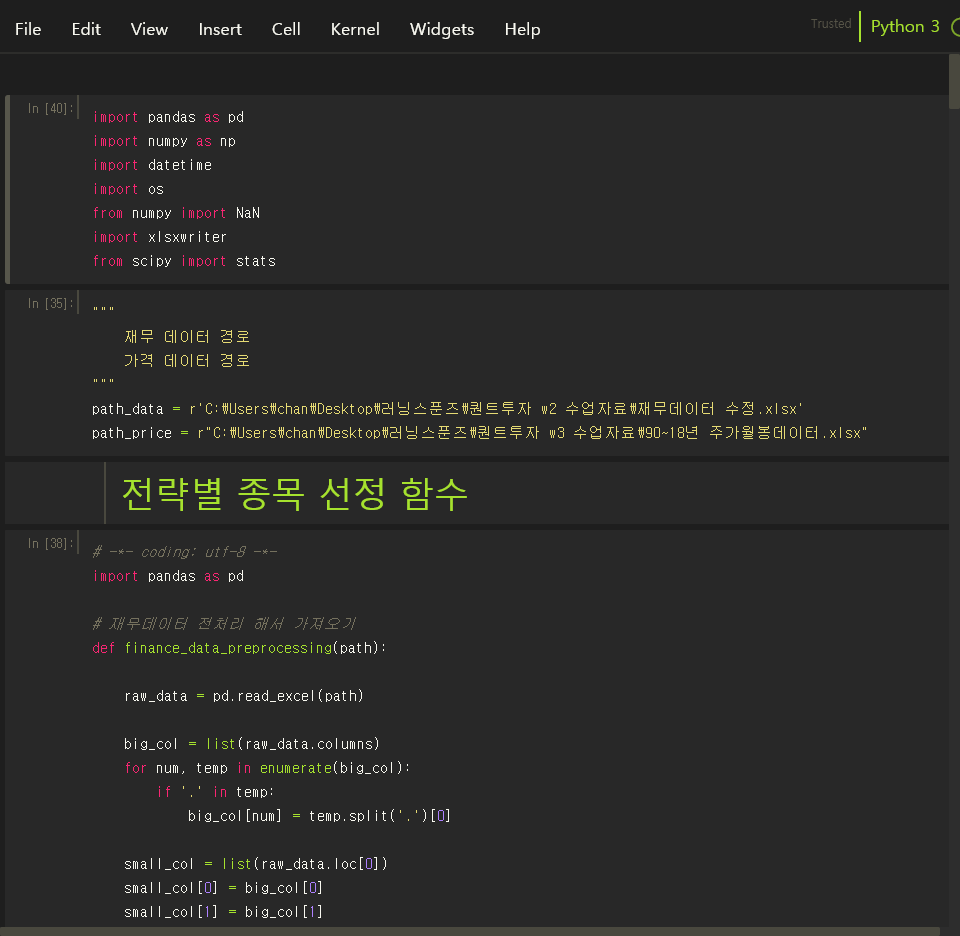This screenshot has height=936, width=960.
Task: Open the Help menu
Action: click(522, 29)
